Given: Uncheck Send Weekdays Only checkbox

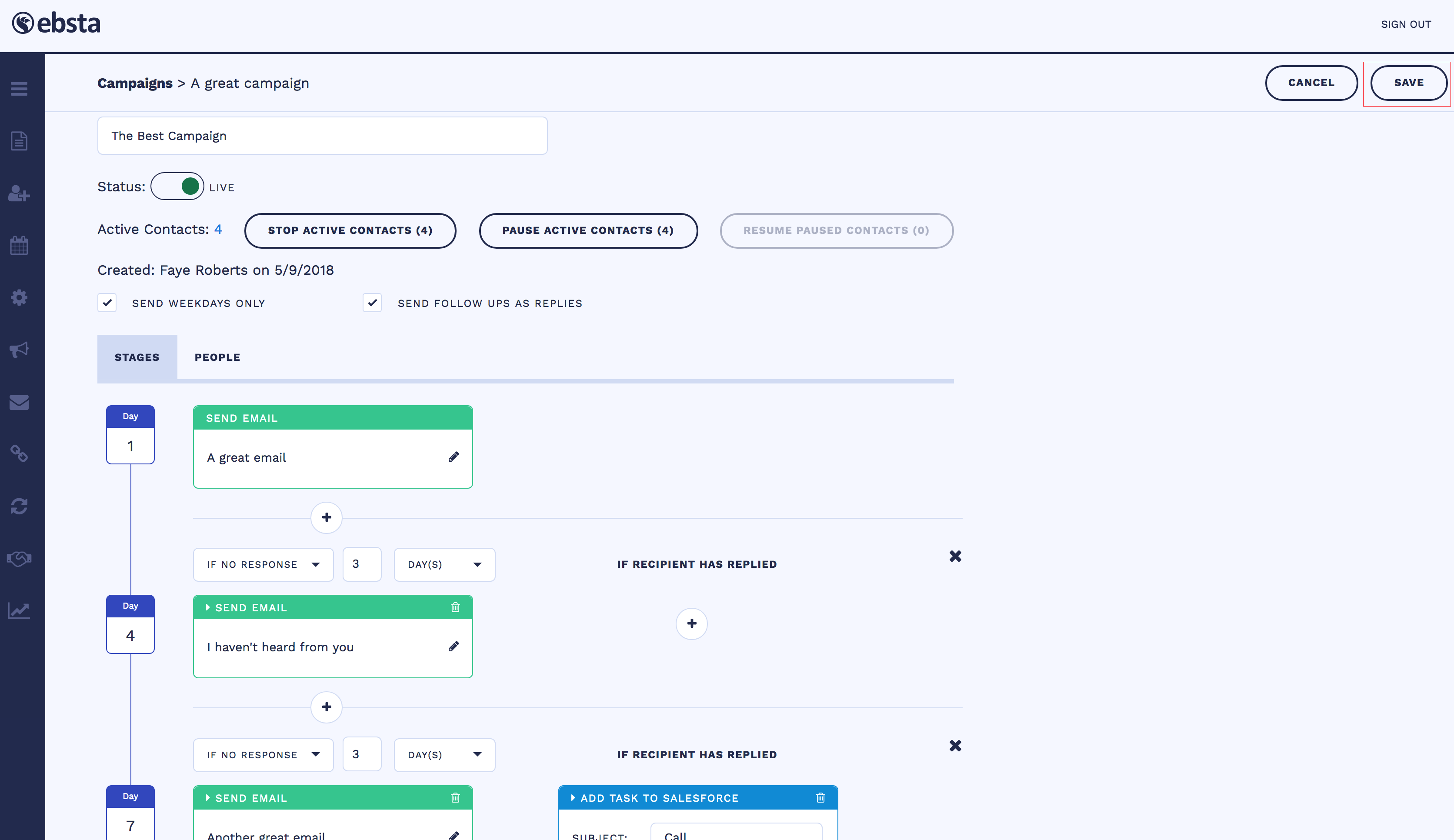Looking at the screenshot, I should (x=107, y=303).
